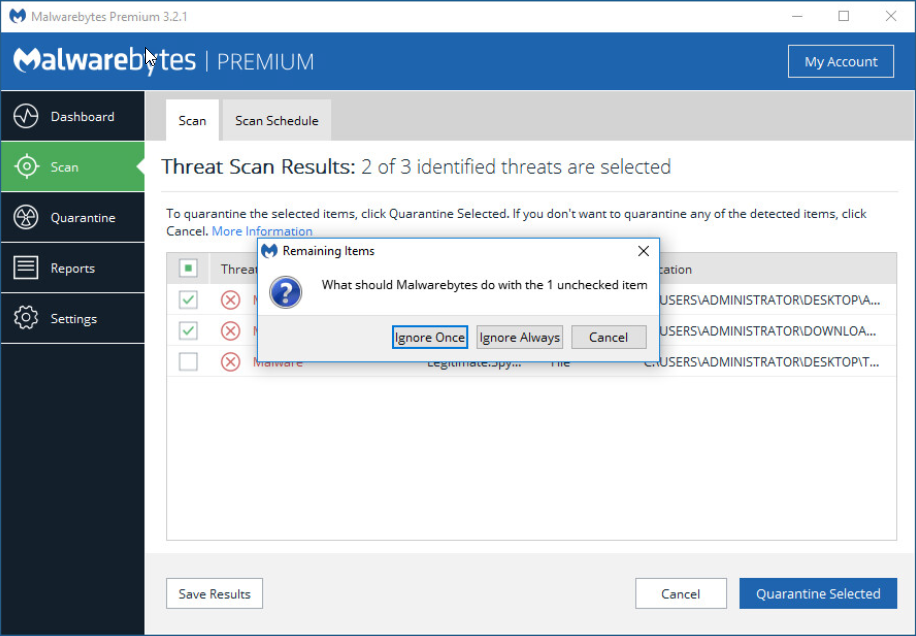Image resolution: width=916 pixels, height=636 pixels.
Task: Click Quarantine Selected button
Action: click(x=818, y=593)
